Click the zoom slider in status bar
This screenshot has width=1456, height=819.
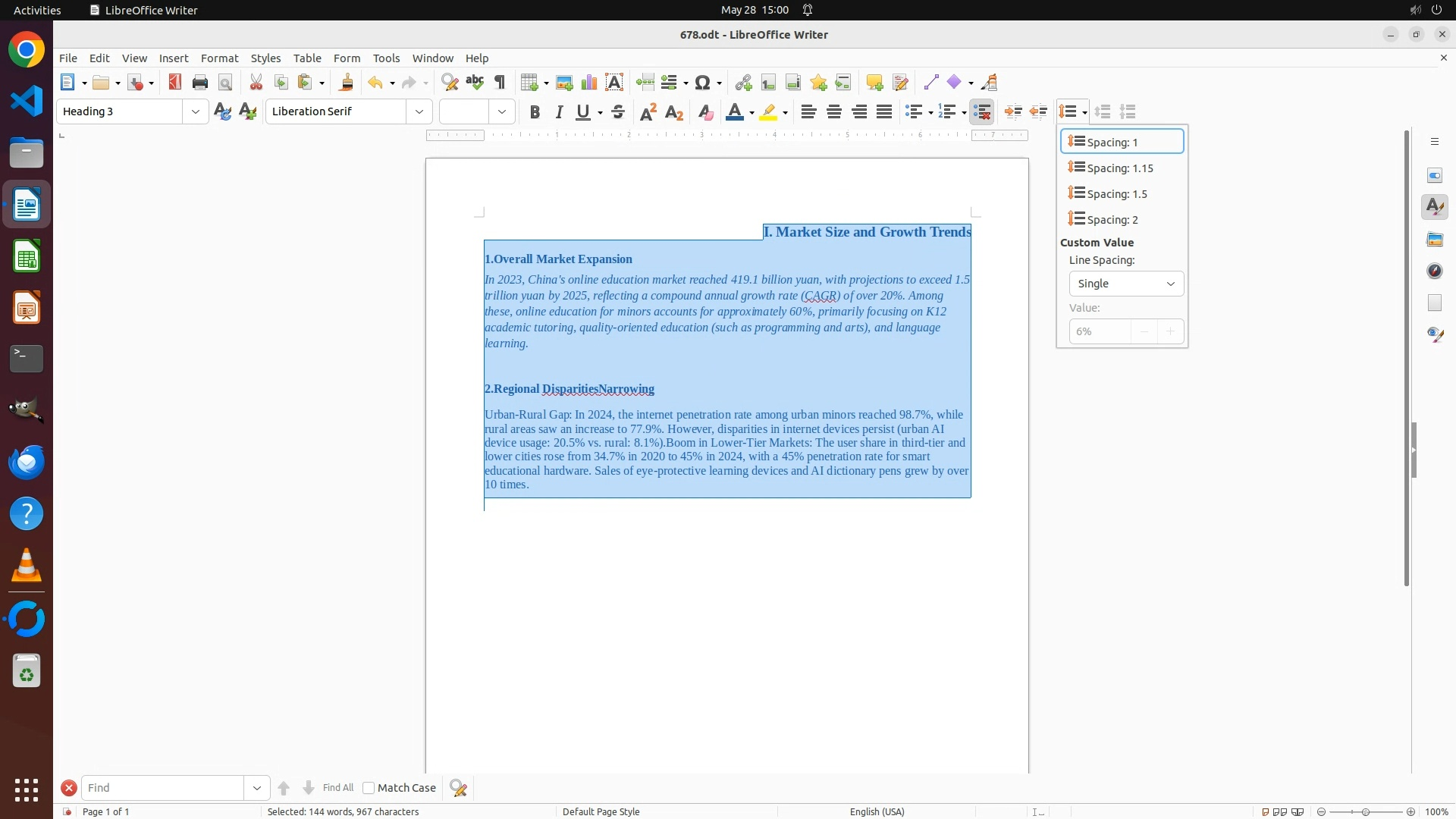point(1366,811)
